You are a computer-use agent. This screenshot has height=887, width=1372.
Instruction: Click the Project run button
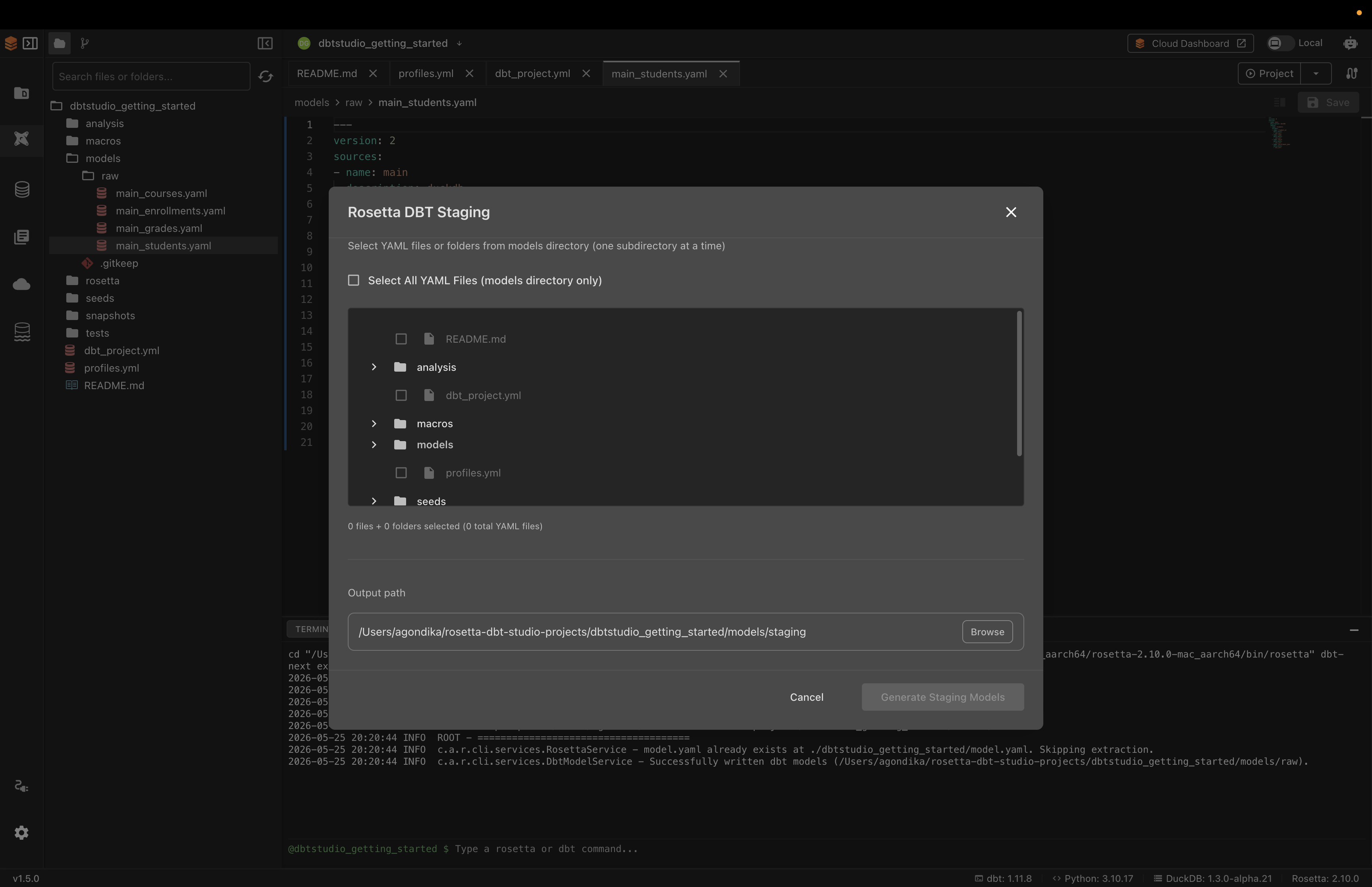coord(1269,73)
